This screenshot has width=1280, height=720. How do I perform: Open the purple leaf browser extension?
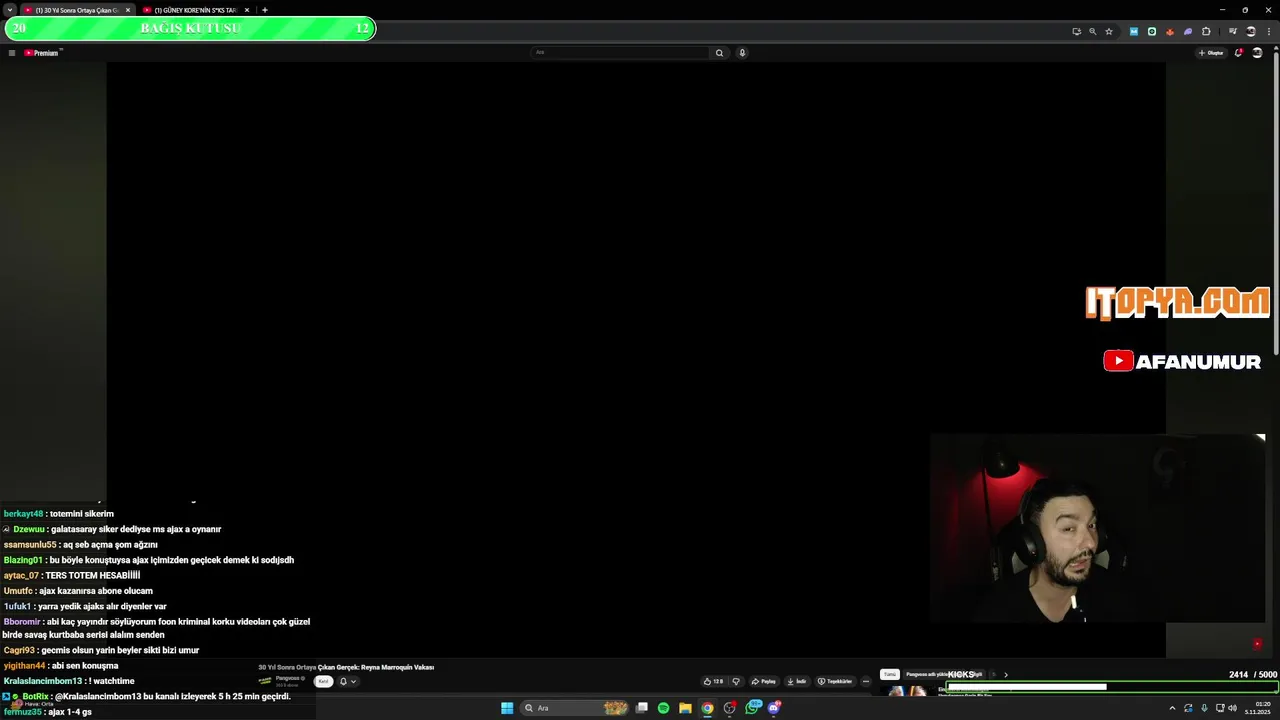click(x=1188, y=31)
